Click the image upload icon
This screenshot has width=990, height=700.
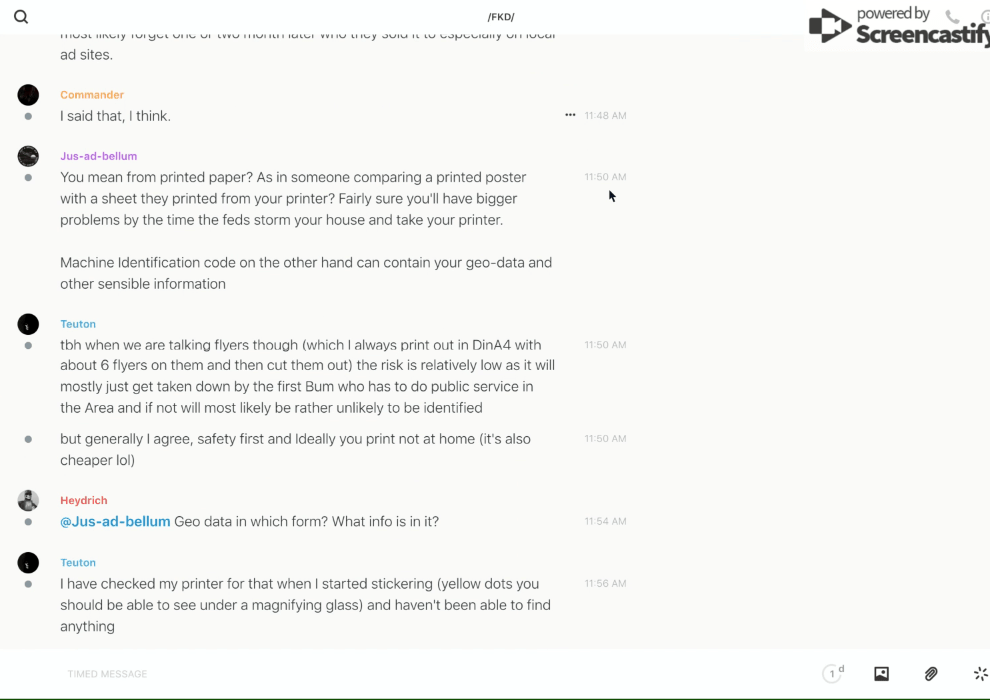coord(881,674)
